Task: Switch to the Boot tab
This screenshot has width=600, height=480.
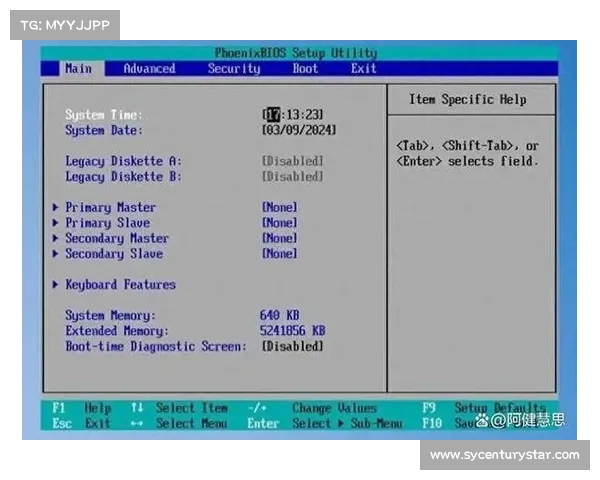Action: tap(305, 69)
